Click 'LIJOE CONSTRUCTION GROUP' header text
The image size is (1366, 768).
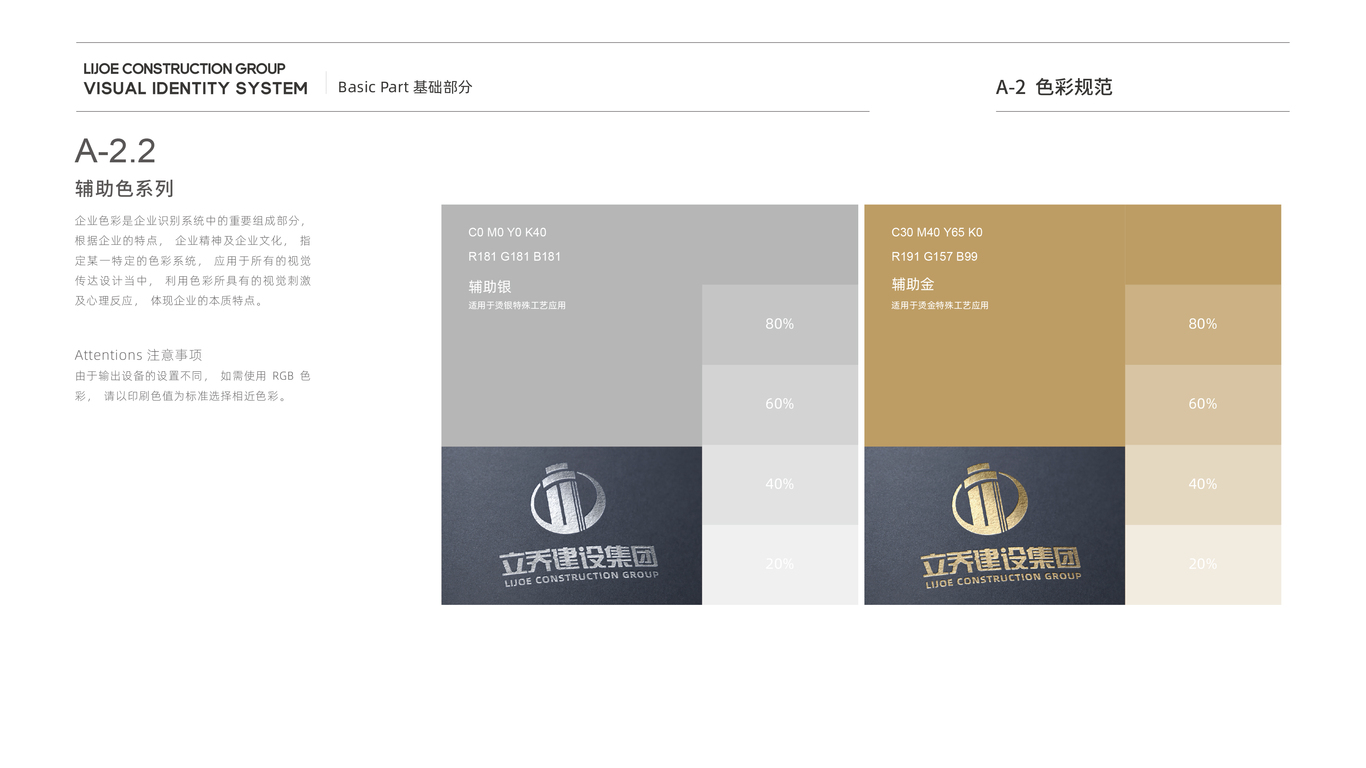184,69
